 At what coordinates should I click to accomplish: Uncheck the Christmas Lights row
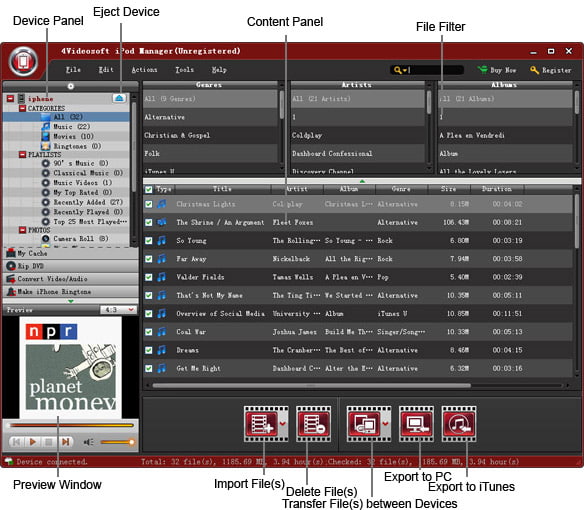coord(149,204)
